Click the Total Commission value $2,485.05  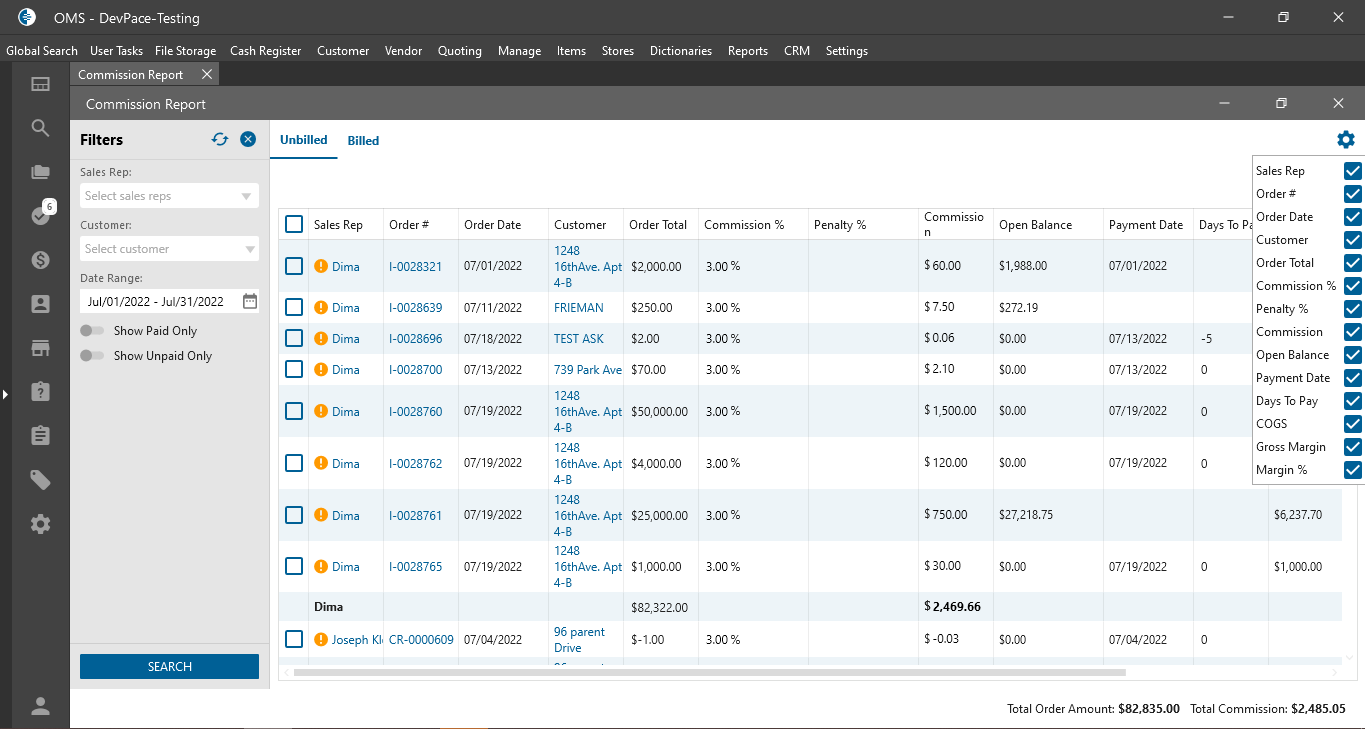1318,709
